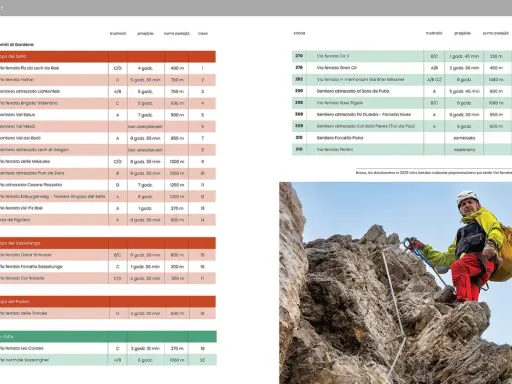Viewport: 512px width, 384px height.
Task: Click the green section header bar
Action: tap(108, 337)
